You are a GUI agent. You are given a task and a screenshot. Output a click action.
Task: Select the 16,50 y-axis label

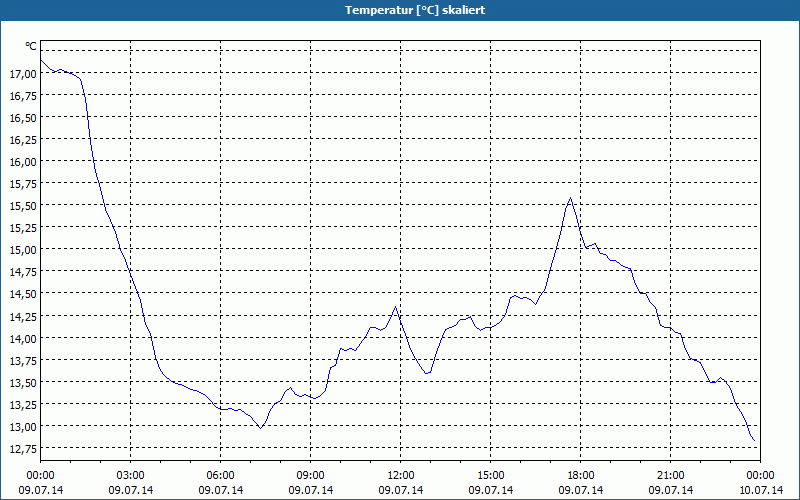pyautogui.click(x=23, y=117)
